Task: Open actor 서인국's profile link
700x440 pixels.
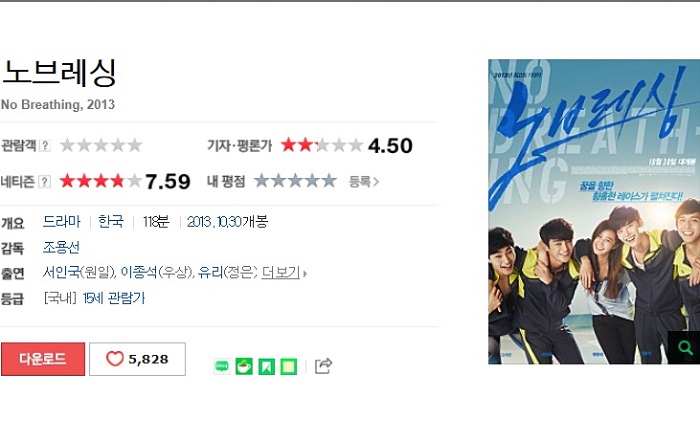Action: pos(61,272)
